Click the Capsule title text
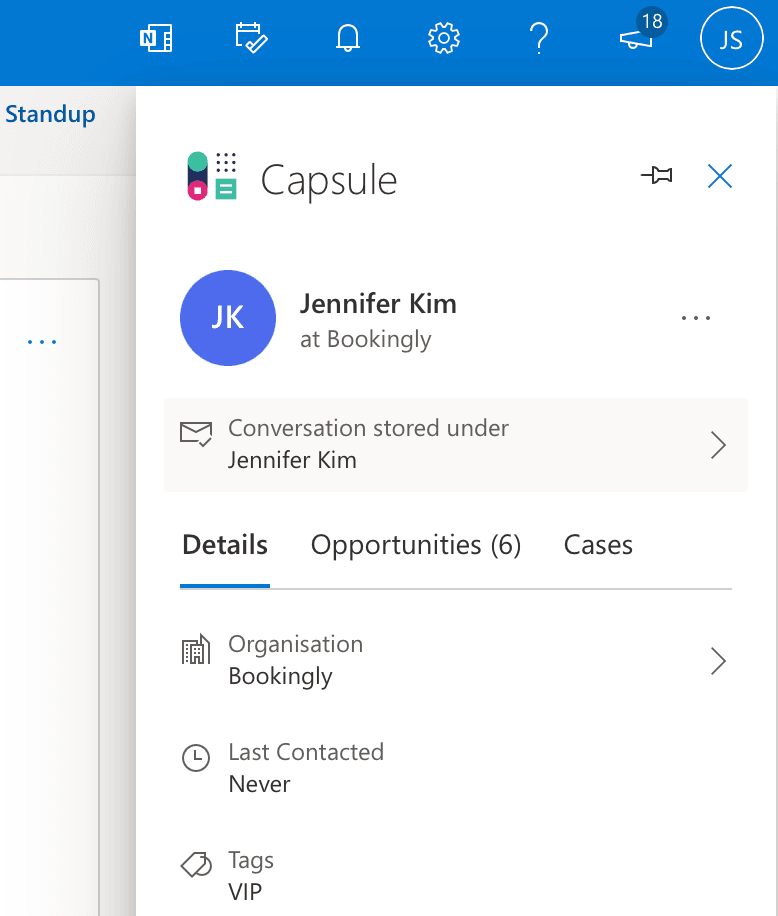Viewport: 778px width, 916px height. (x=329, y=181)
